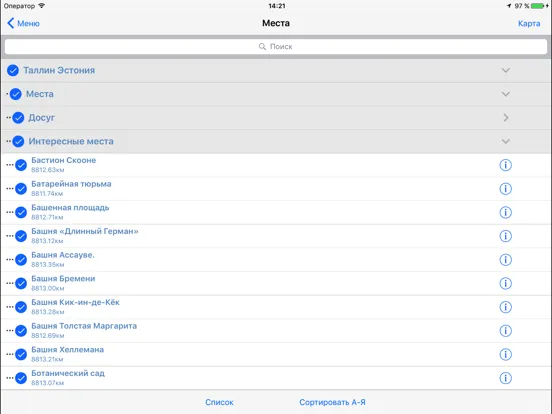Choose Башня Хеллемана name

click(68, 350)
